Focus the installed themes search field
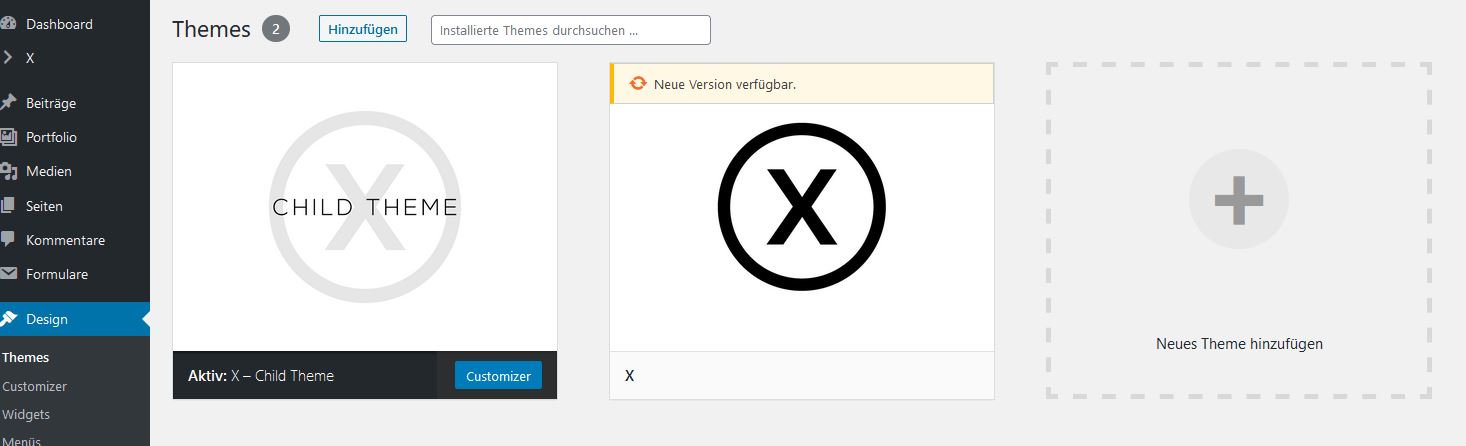 pos(570,30)
